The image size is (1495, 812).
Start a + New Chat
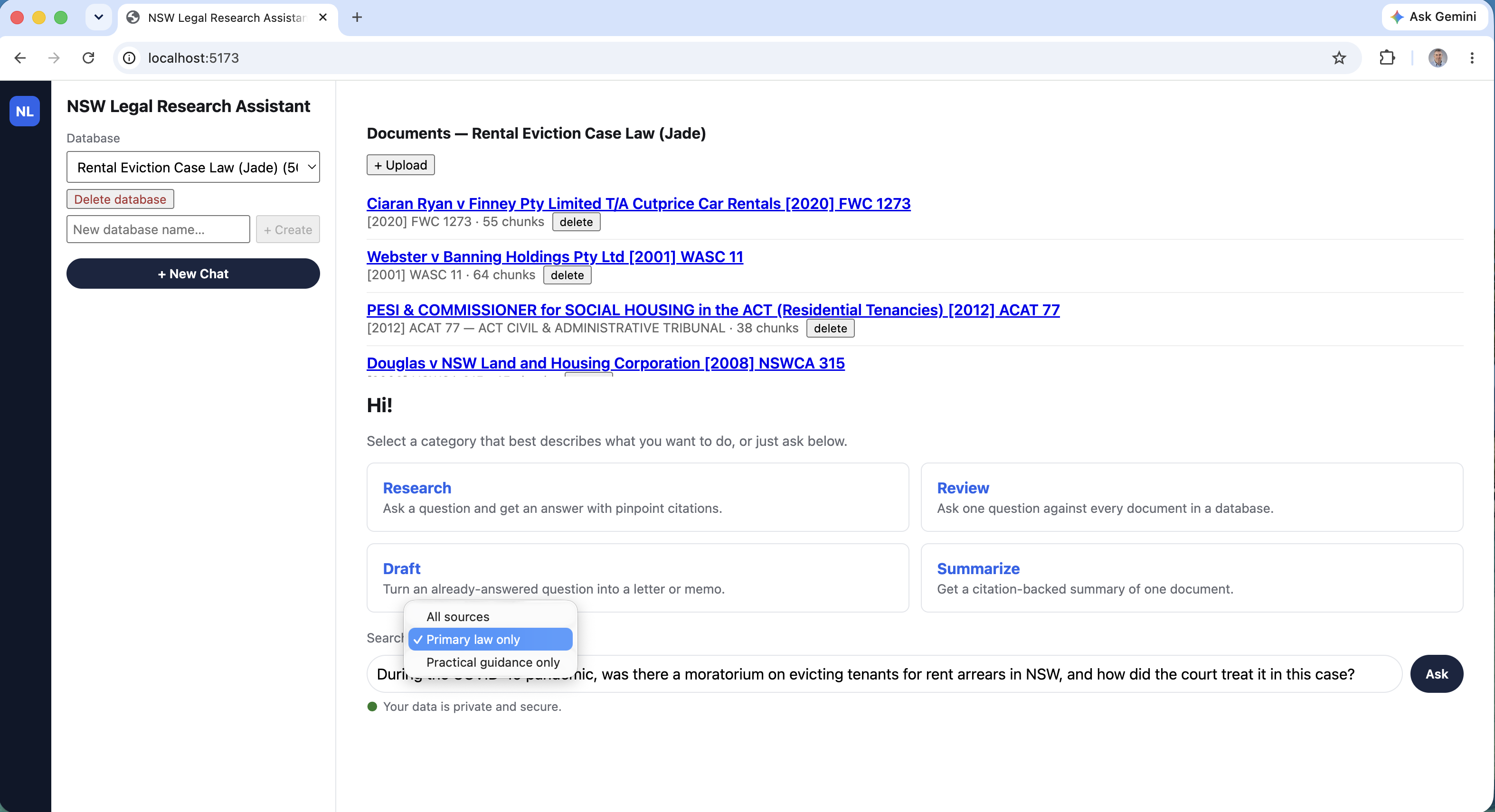coord(193,274)
